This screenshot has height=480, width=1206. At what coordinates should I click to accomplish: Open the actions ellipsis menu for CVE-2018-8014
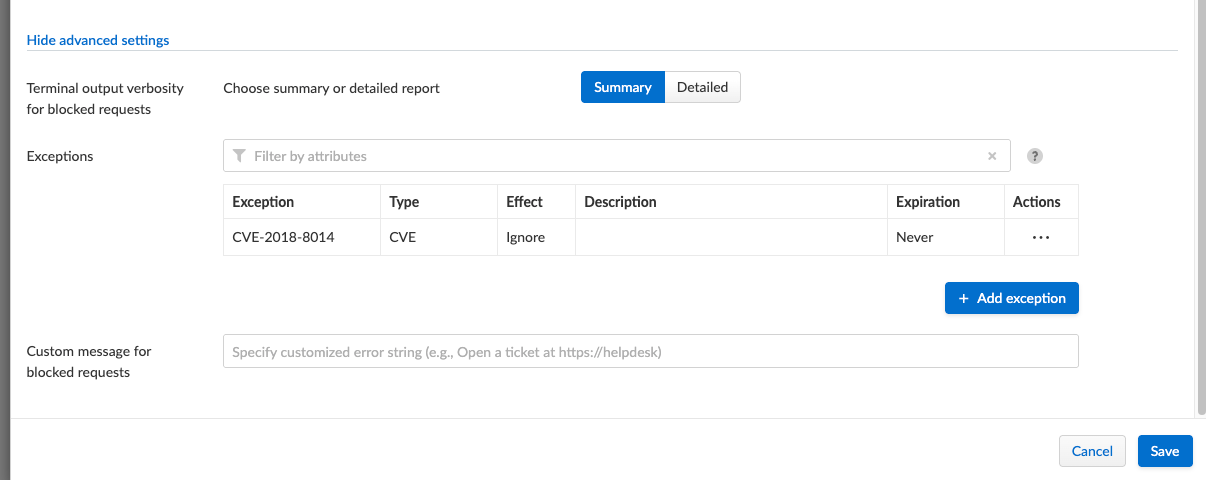pos(1040,238)
